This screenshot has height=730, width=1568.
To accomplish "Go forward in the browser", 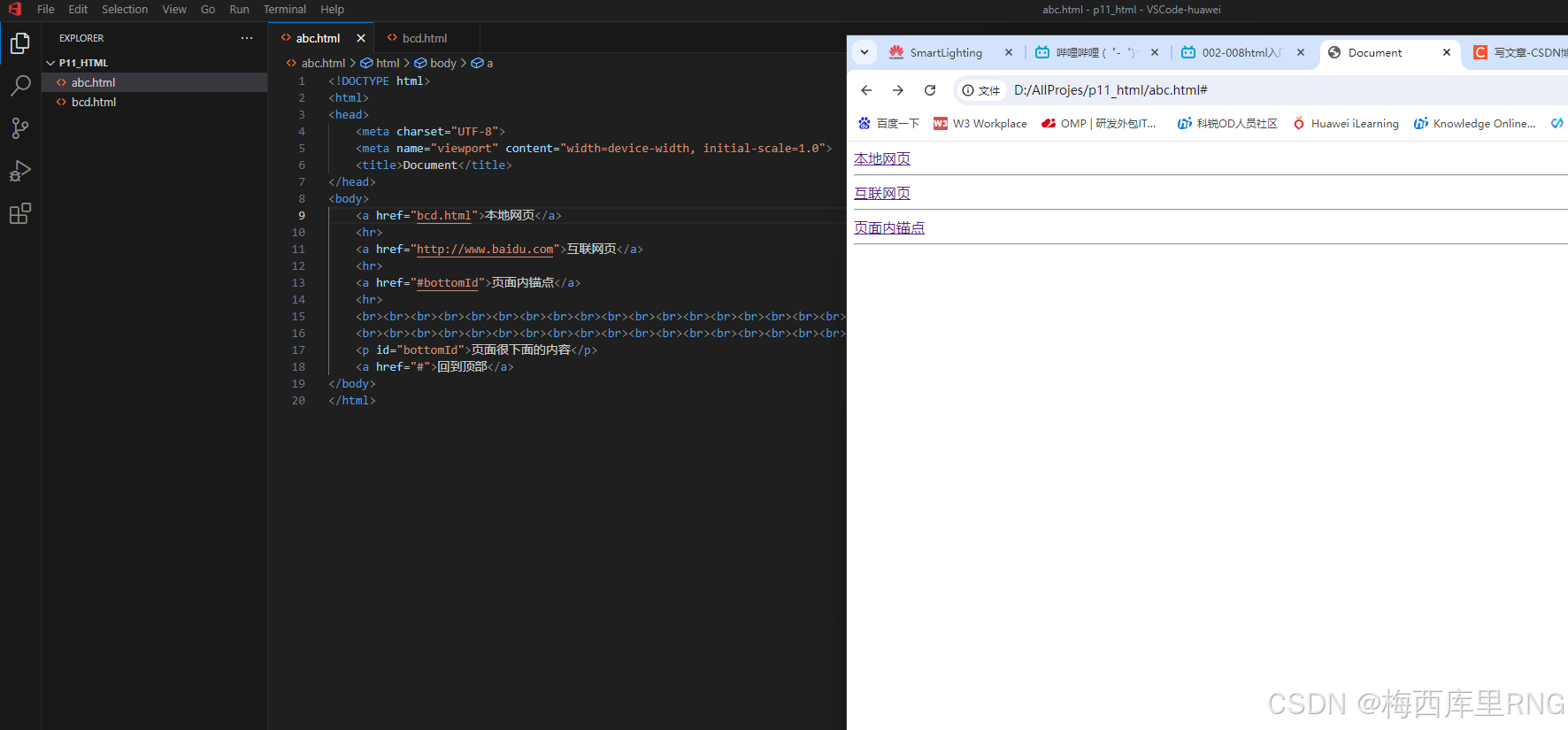I will tap(898, 90).
